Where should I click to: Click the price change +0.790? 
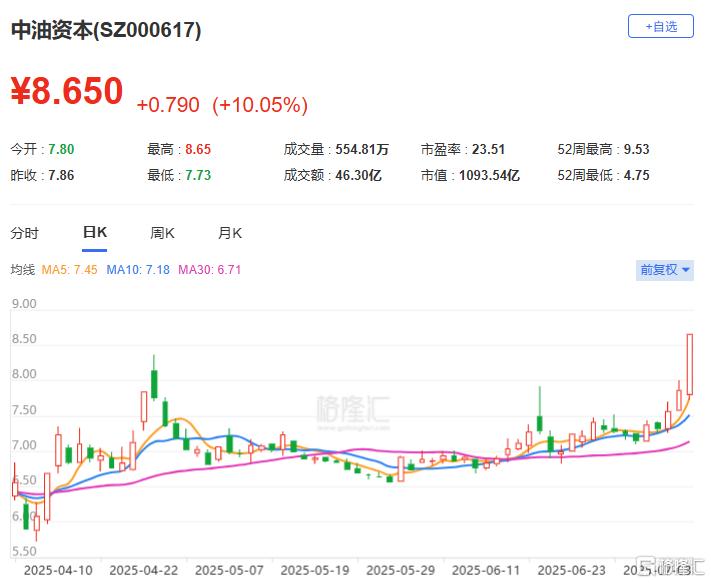coord(168,105)
